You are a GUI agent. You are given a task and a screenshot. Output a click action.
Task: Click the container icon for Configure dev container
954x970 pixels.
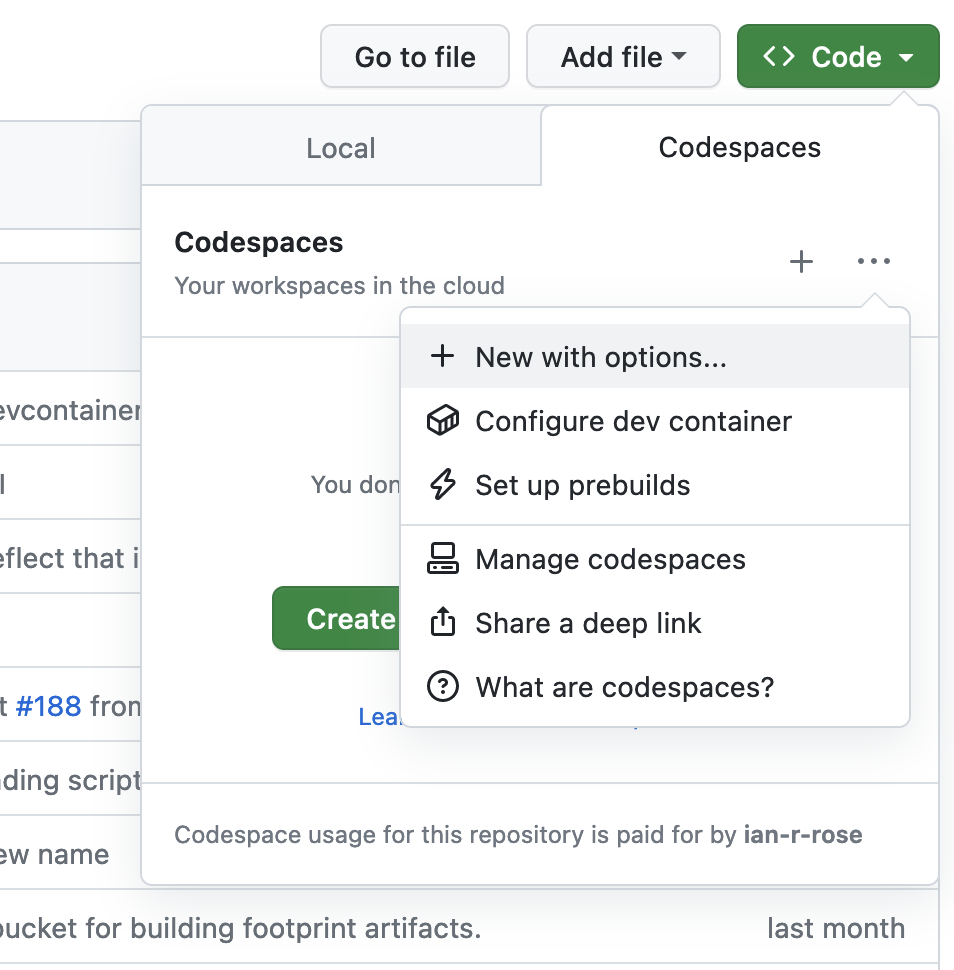click(443, 420)
